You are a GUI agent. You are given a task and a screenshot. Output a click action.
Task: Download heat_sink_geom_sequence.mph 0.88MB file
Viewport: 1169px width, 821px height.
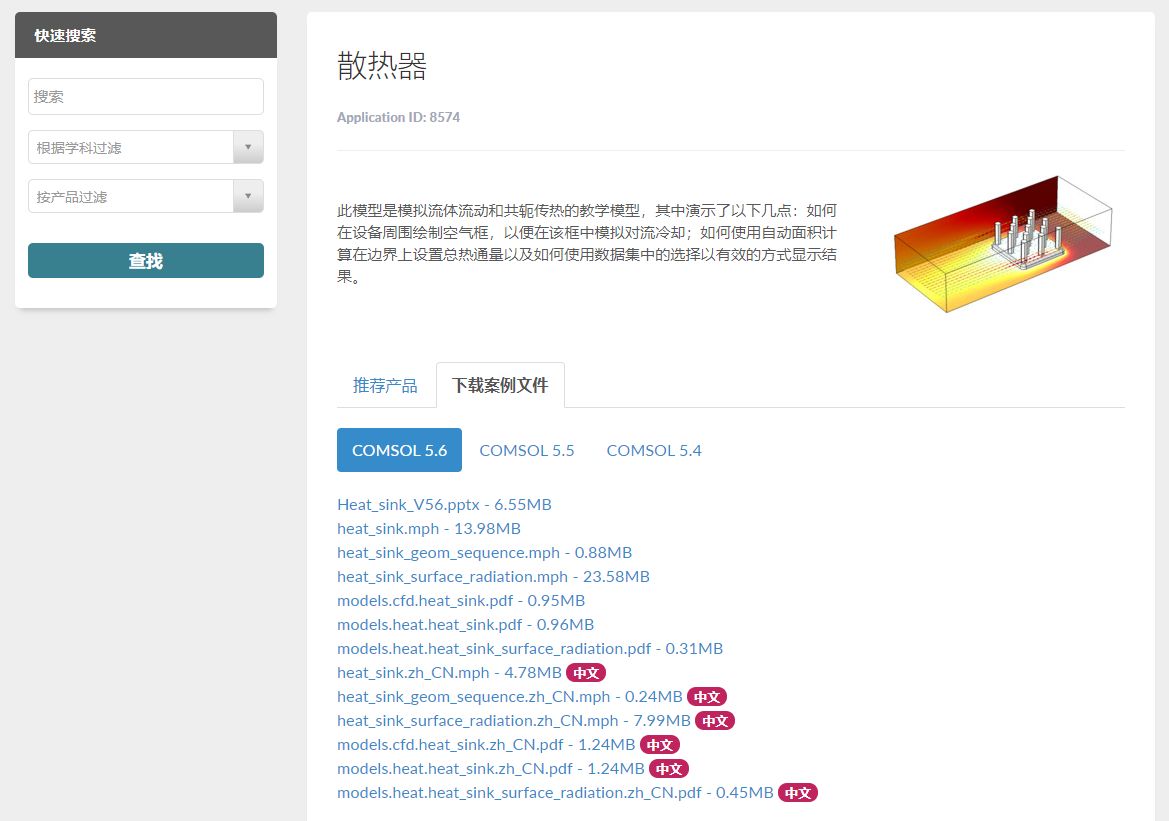coord(485,553)
